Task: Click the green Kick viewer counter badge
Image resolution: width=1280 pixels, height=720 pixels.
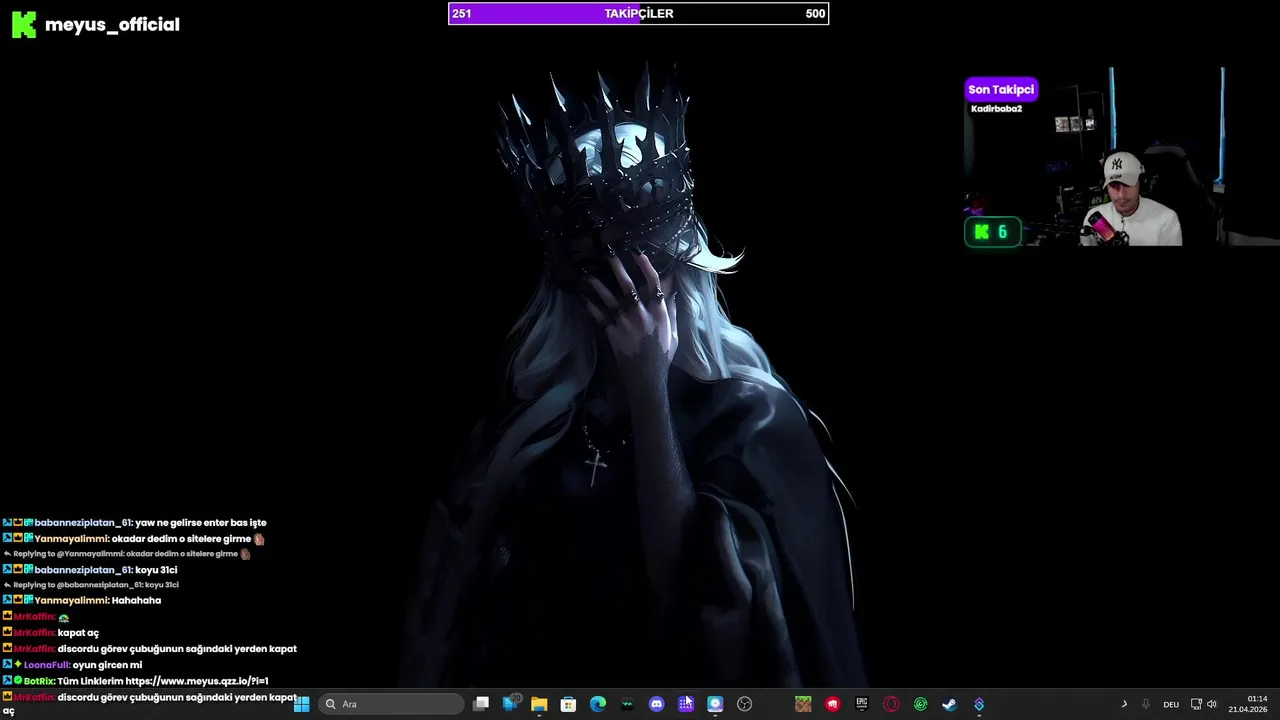Action: [x=993, y=232]
